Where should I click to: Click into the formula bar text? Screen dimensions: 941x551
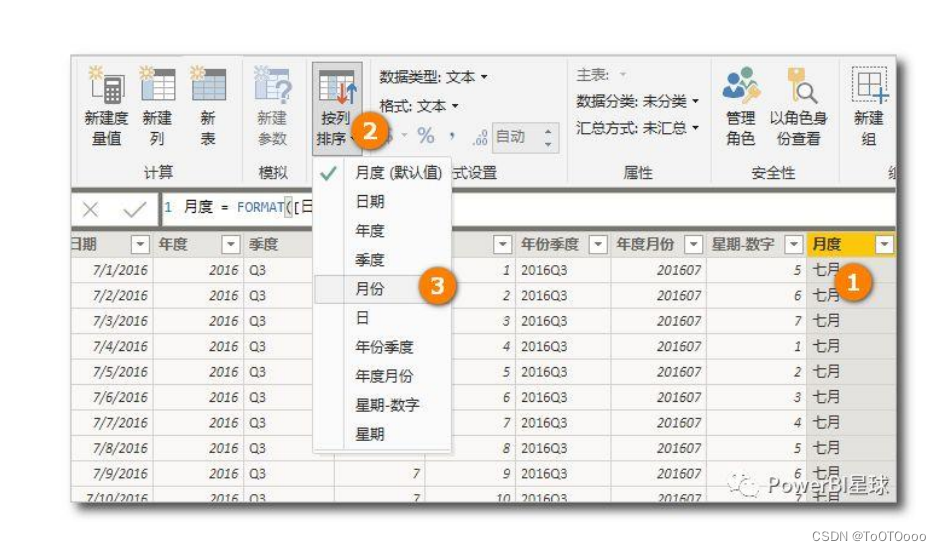tap(528, 209)
